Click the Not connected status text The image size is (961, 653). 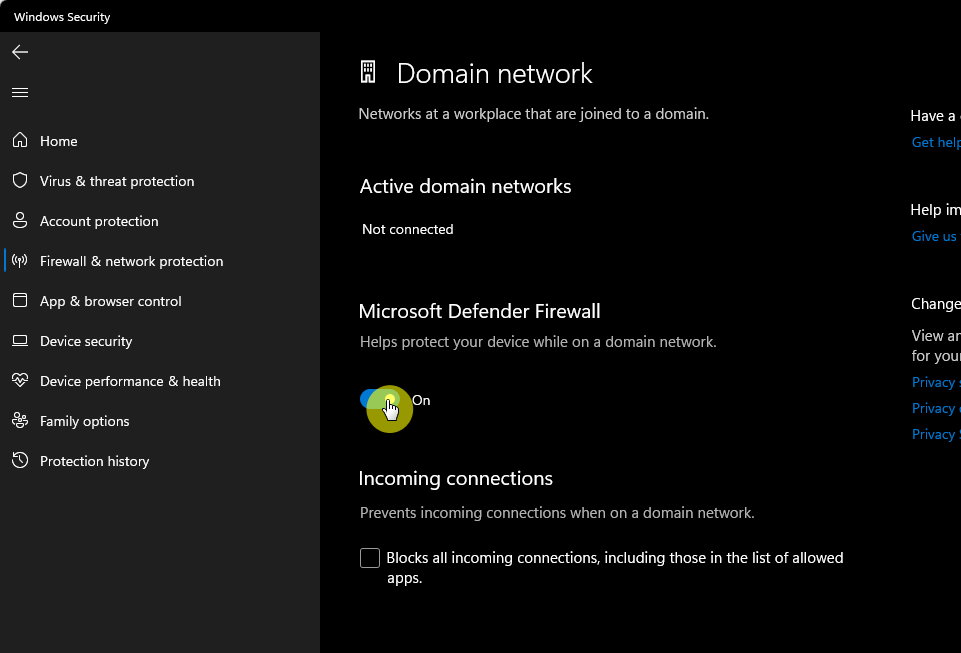(x=408, y=229)
